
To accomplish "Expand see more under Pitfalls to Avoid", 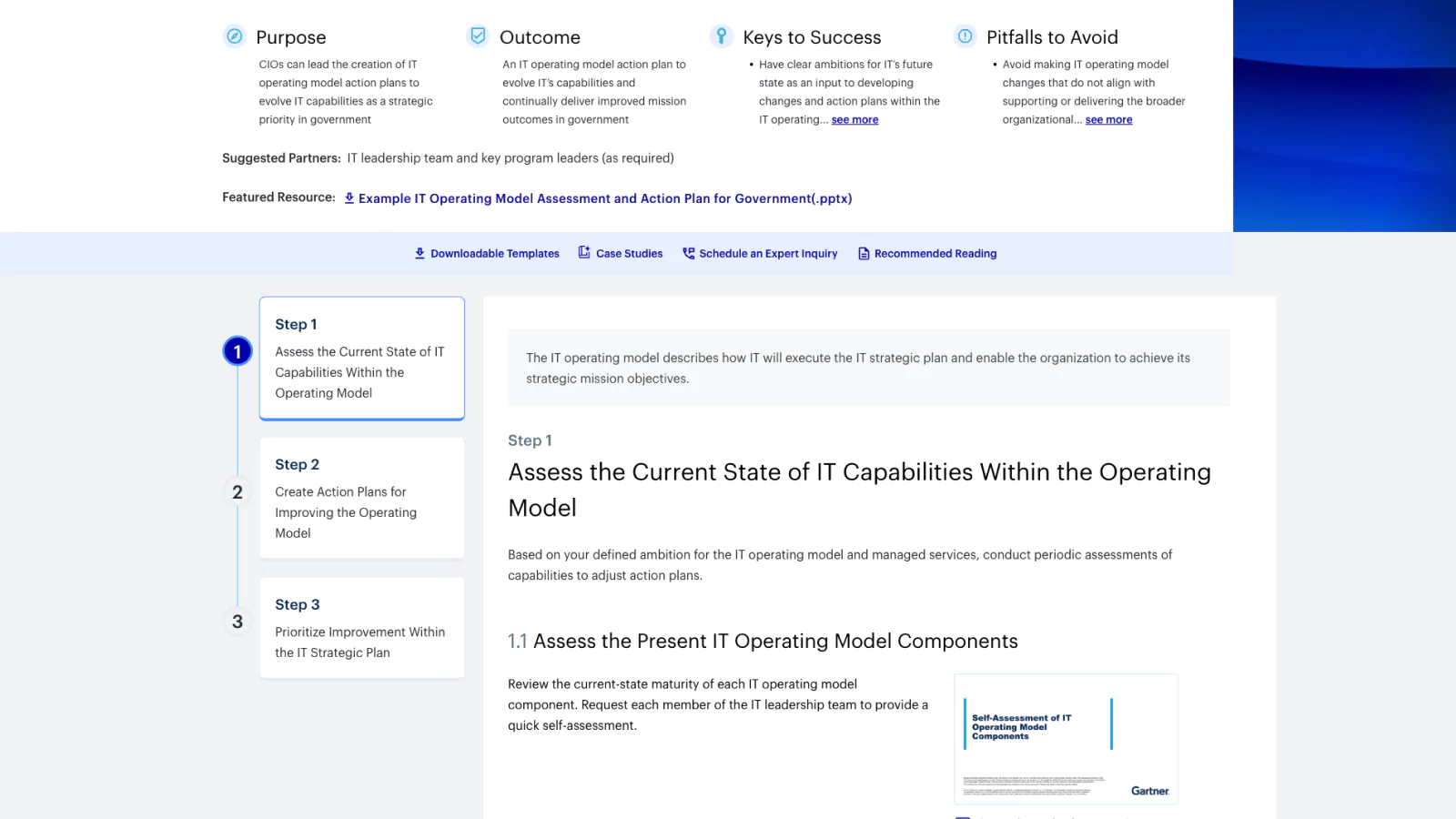I will (1108, 119).
